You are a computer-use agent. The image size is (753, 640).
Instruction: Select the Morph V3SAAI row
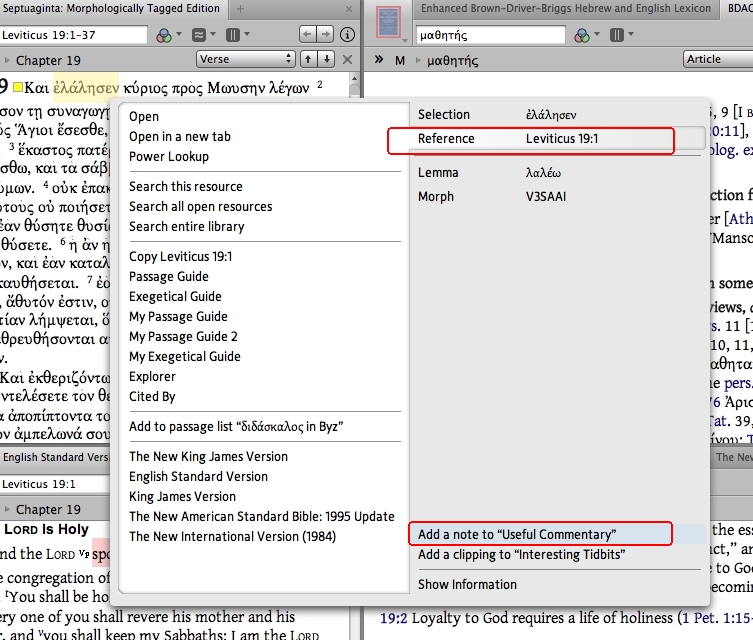tap(557, 197)
